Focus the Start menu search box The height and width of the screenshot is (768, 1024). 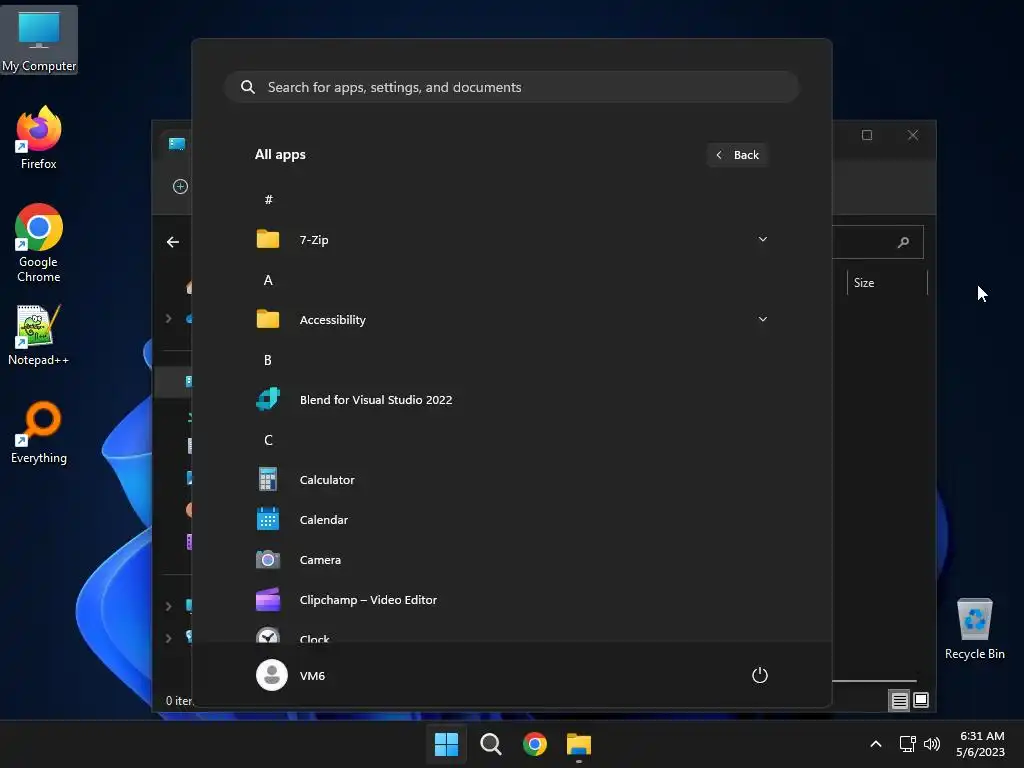[x=512, y=87]
